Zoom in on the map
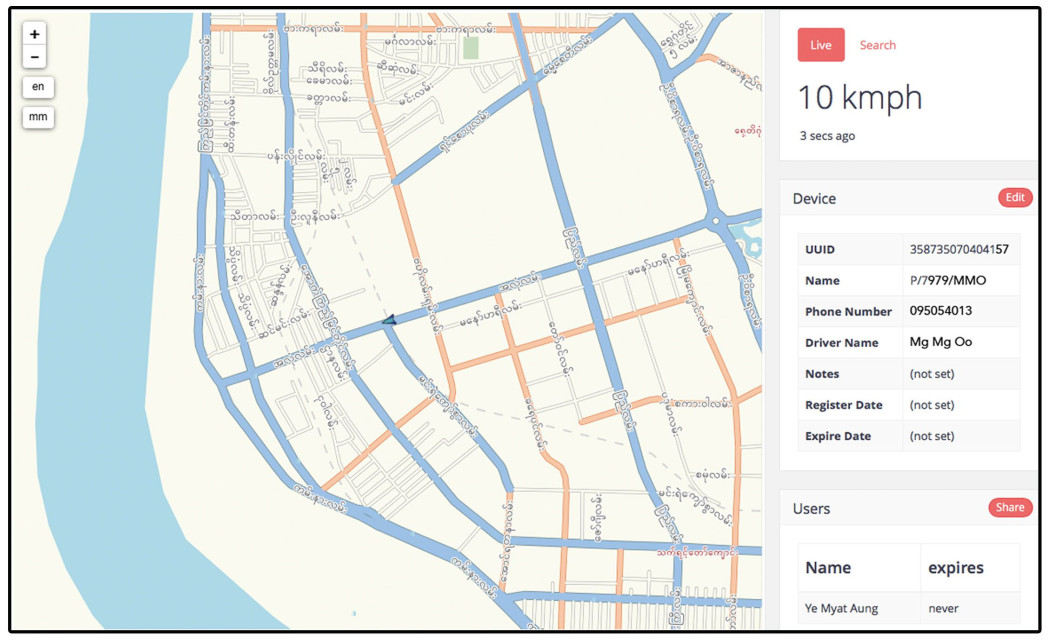This screenshot has height=644, width=1052. [x=34, y=33]
